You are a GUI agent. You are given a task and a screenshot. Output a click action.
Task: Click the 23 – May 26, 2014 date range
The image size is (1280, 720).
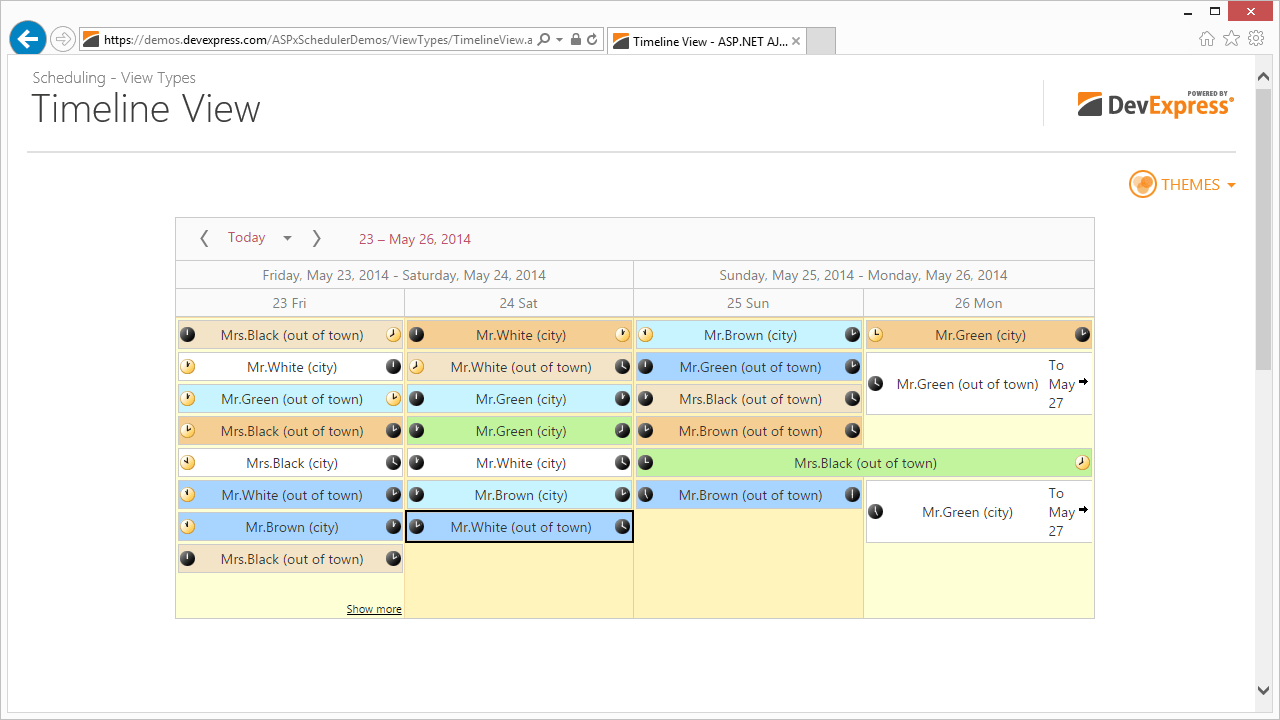click(415, 239)
